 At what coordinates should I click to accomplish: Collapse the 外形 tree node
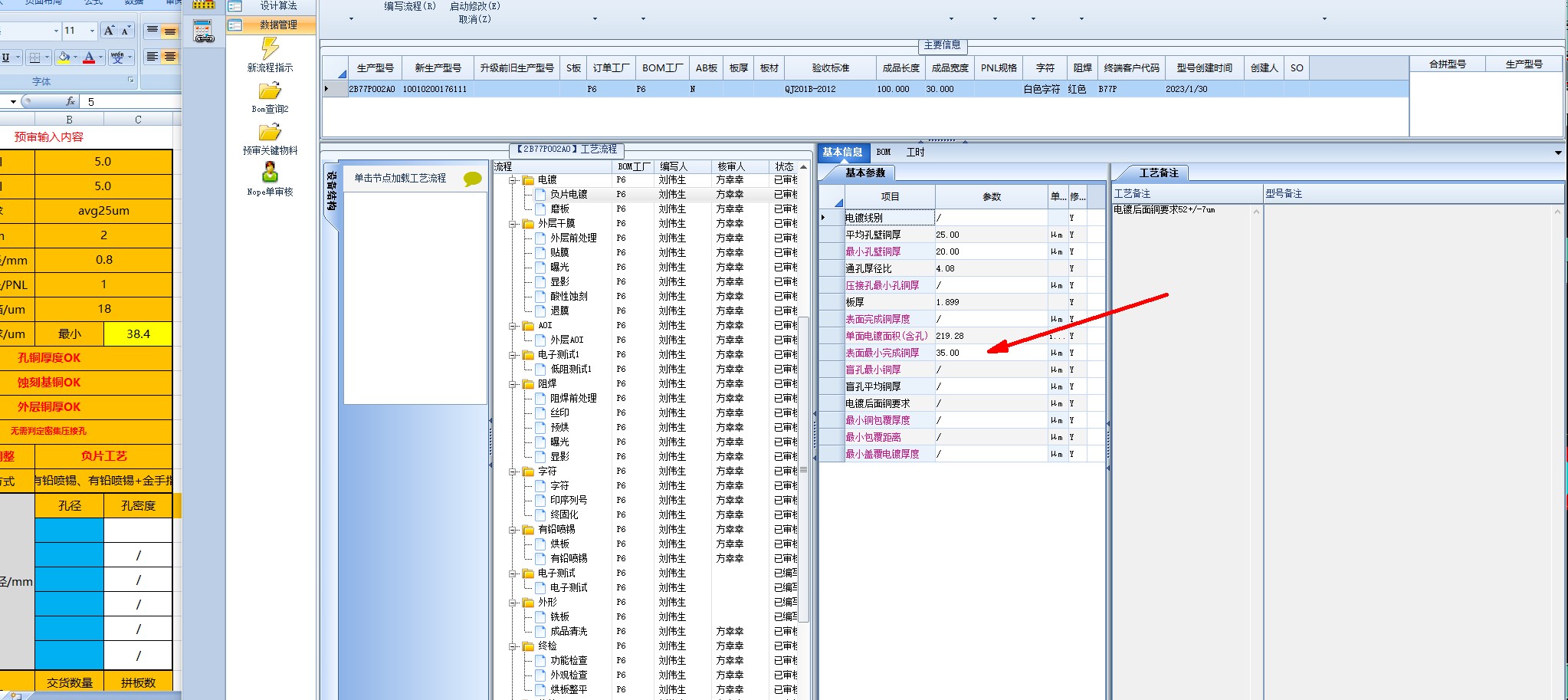tap(513, 603)
